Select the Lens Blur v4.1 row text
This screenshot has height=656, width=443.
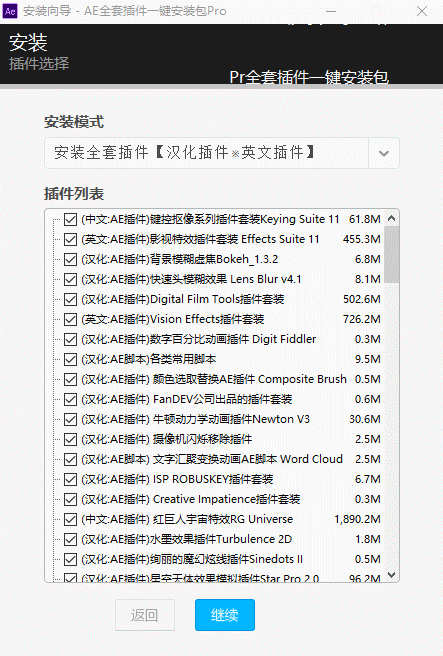[x=191, y=279]
